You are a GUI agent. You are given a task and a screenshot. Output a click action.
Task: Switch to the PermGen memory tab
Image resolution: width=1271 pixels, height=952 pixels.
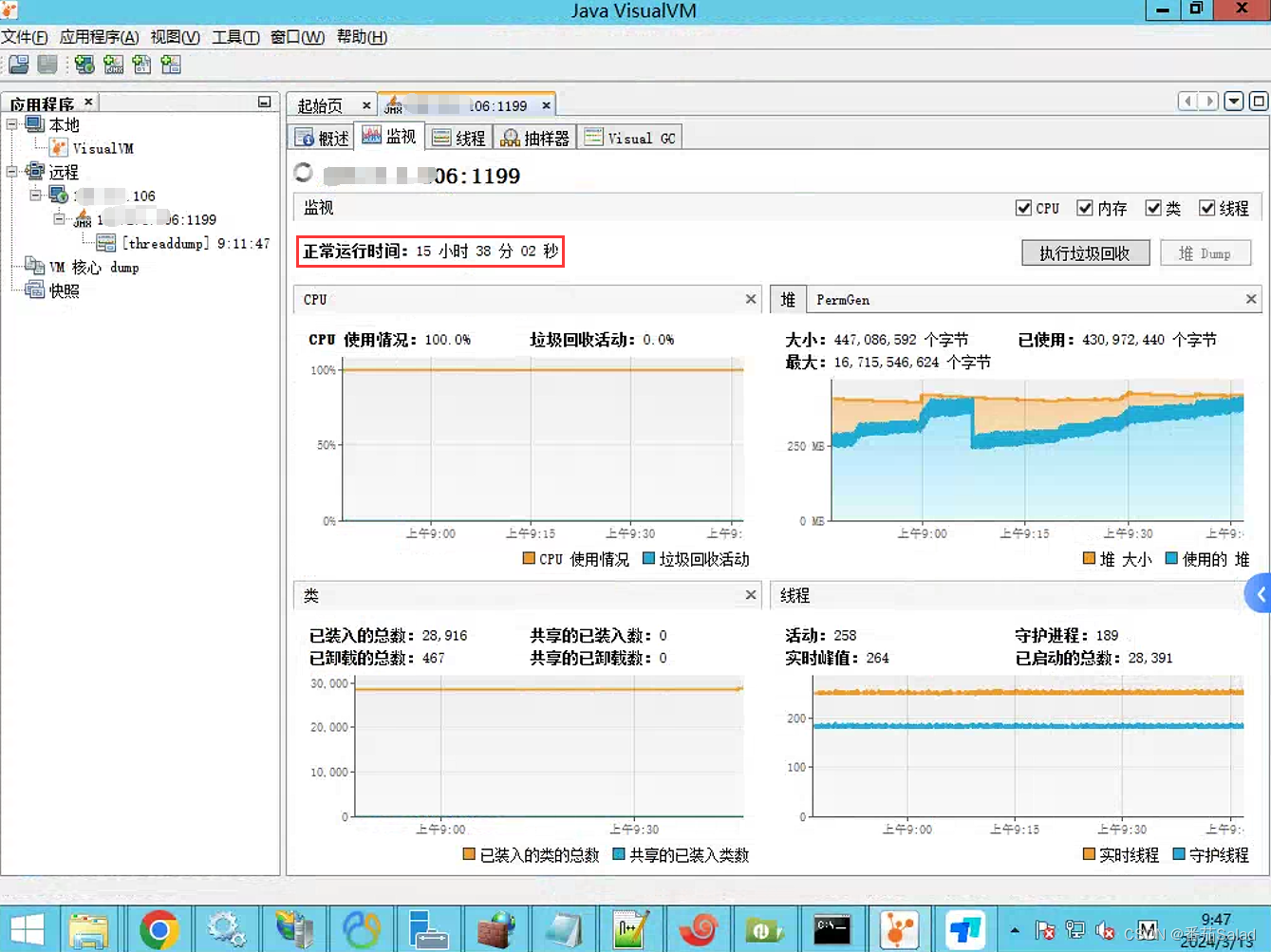point(843,299)
